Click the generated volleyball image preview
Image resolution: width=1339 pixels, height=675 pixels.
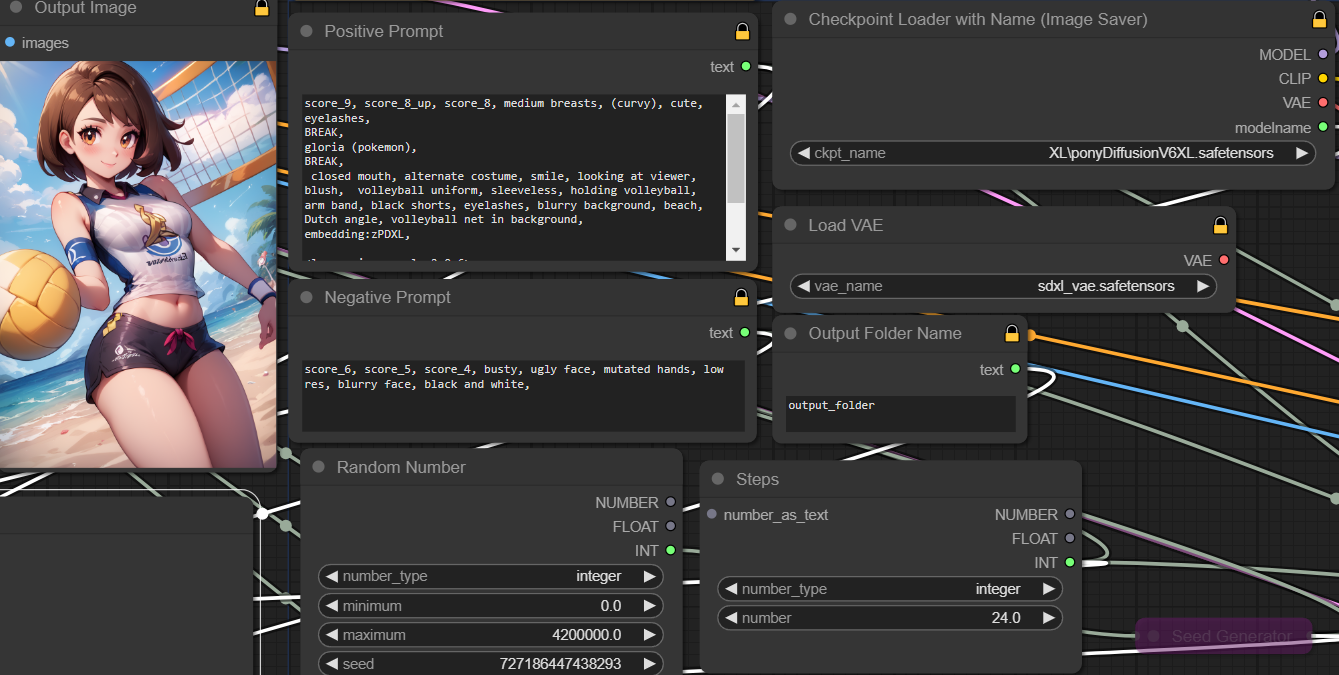click(138, 264)
